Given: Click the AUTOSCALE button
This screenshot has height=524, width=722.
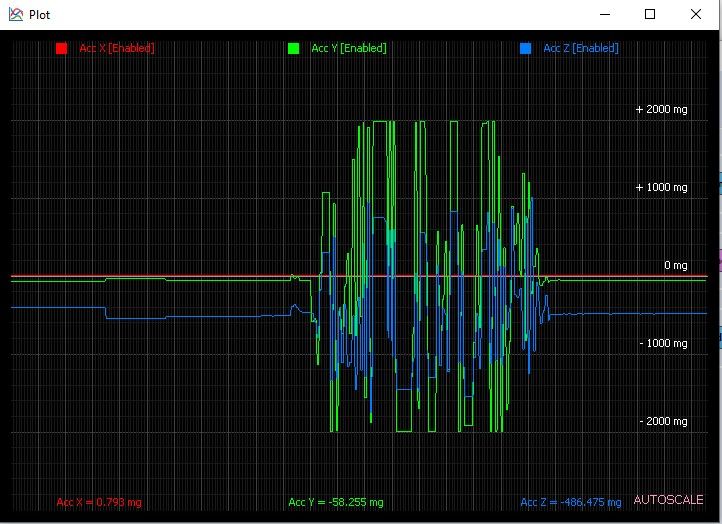Looking at the screenshot, I should coord(669,500).
